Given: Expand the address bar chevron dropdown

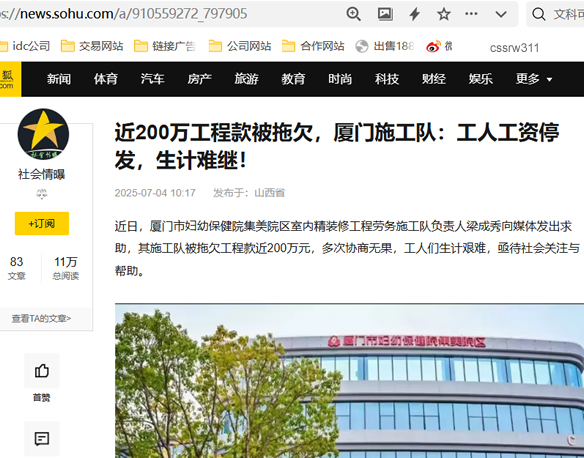Looking at the screenshot, I should (501, 14).
